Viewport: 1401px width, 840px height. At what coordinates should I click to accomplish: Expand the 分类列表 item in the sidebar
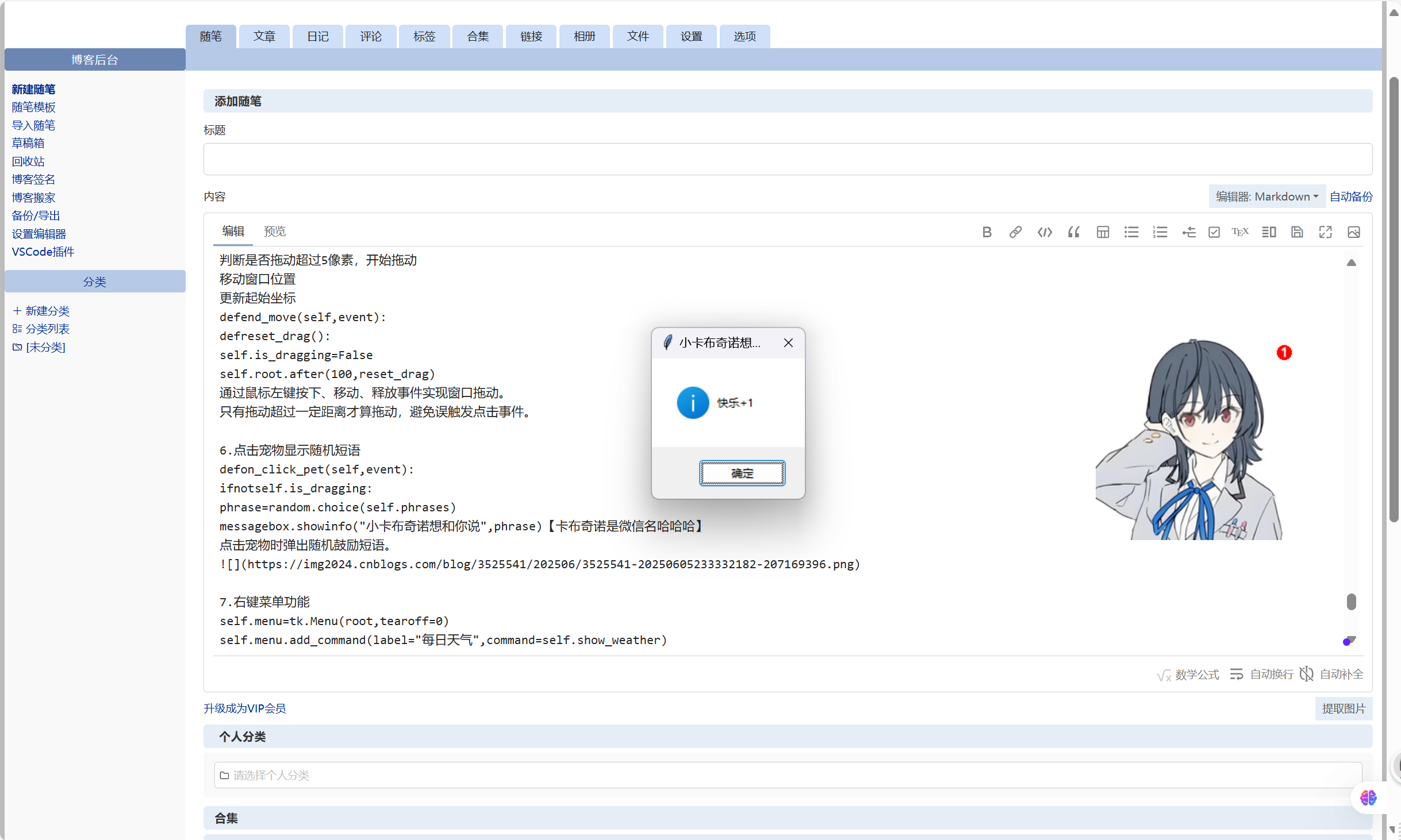[x=47, y=329]
